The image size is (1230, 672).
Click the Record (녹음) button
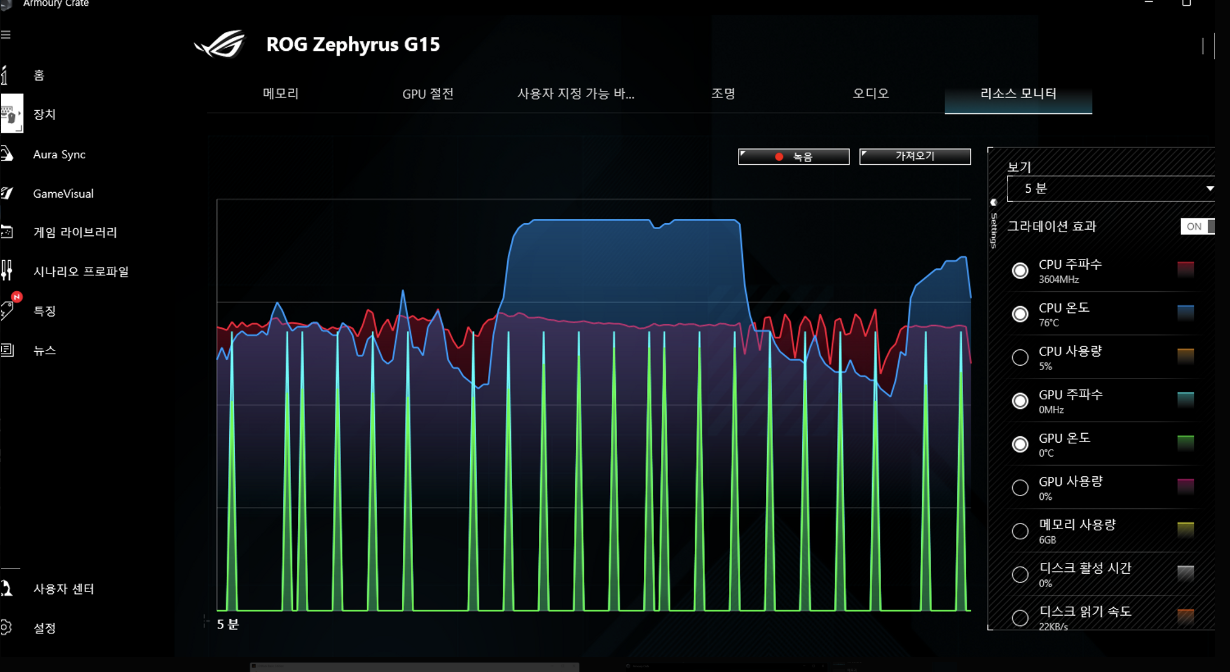(x=794, y=157)
